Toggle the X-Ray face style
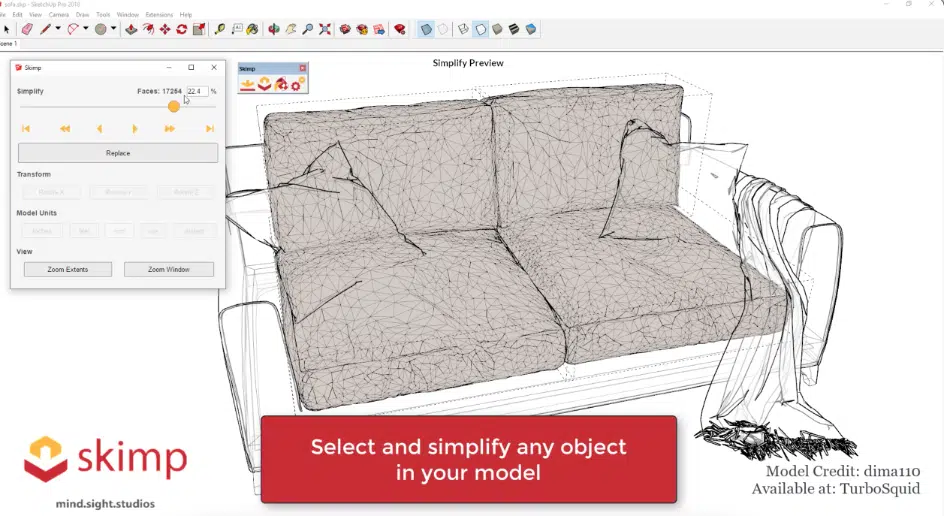The image size is (945, 516). click(x=426, y=29)
